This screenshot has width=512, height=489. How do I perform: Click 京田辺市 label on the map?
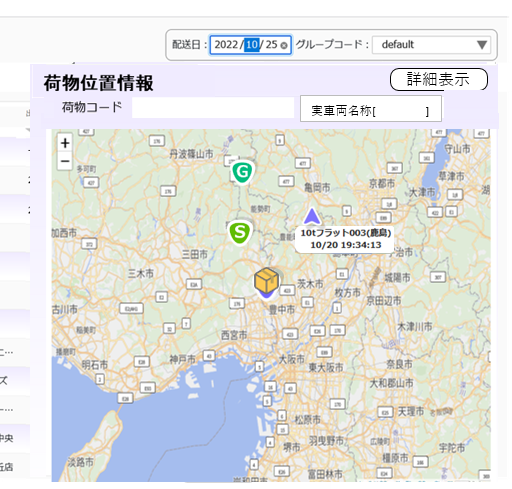(x=384, y=301)
